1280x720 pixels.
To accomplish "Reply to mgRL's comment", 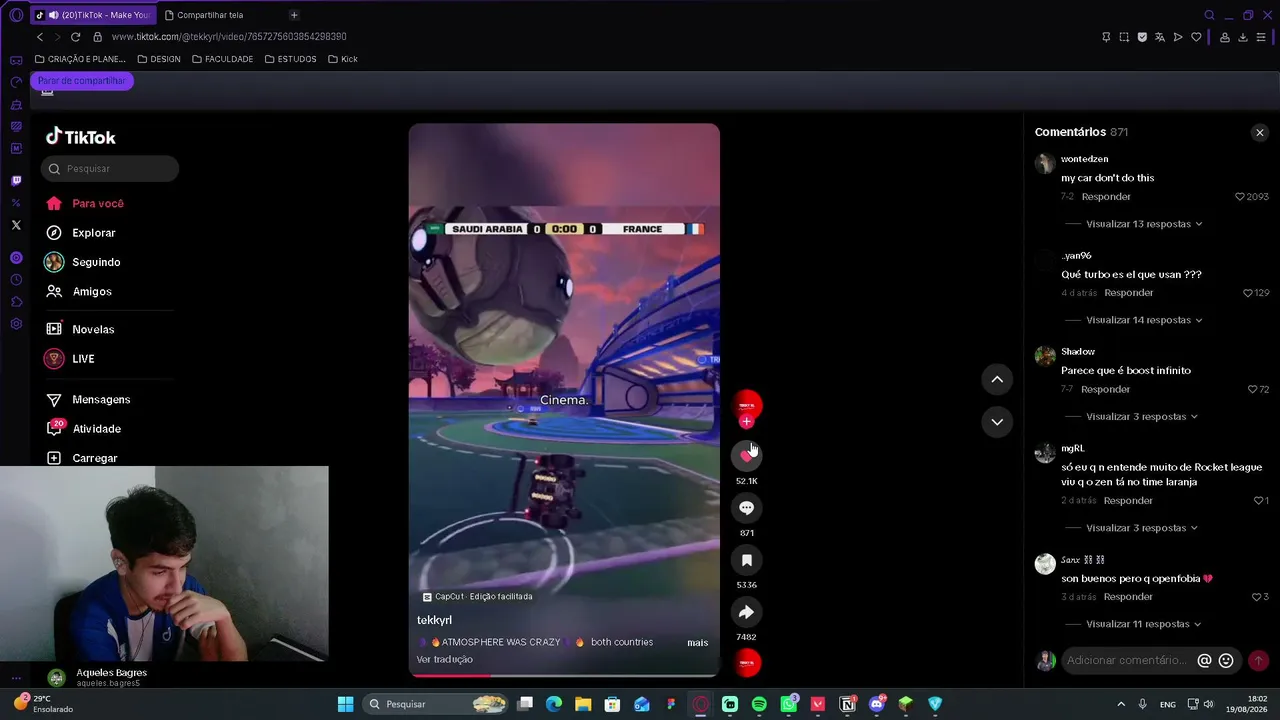I will 1128,500.
